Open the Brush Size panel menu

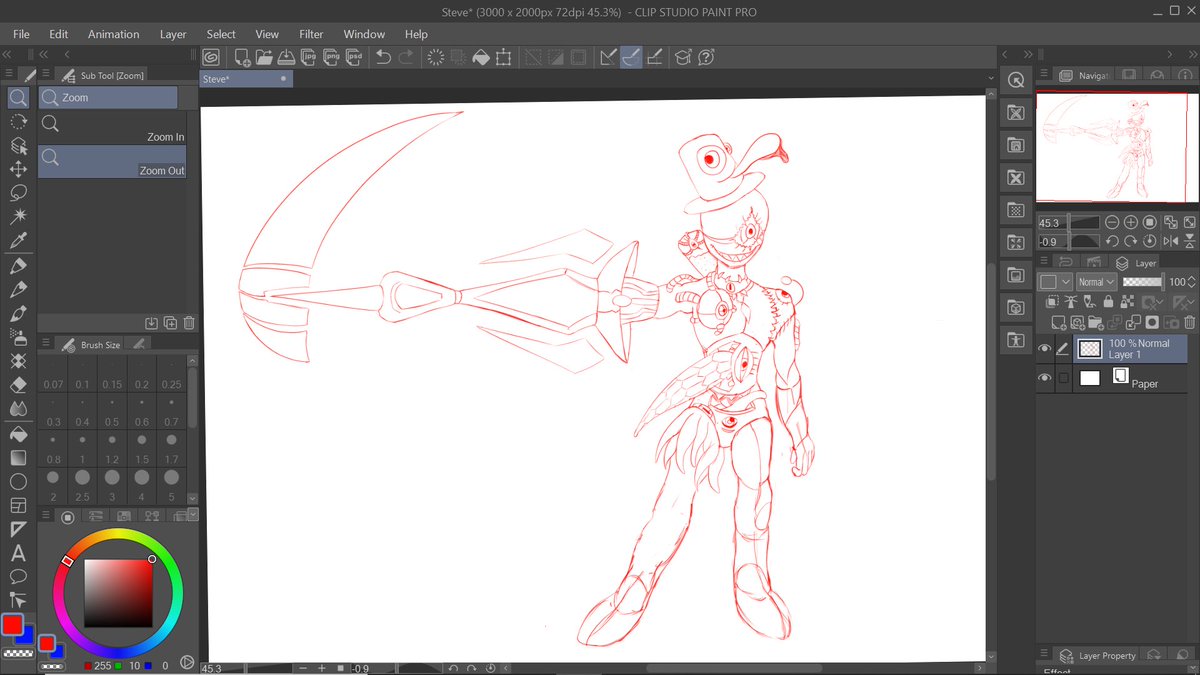(46, 344)
